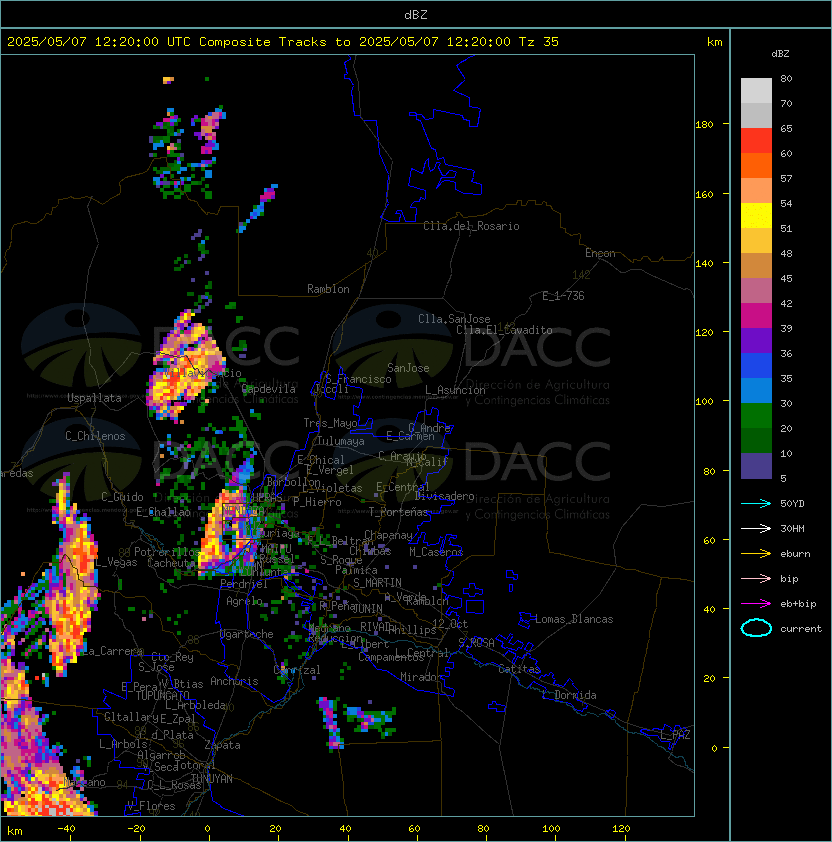Click the magenta eb+bip arrow symbol
This screenshot has height=842, width=832.
pyautogui.click(x=756, y=604)
